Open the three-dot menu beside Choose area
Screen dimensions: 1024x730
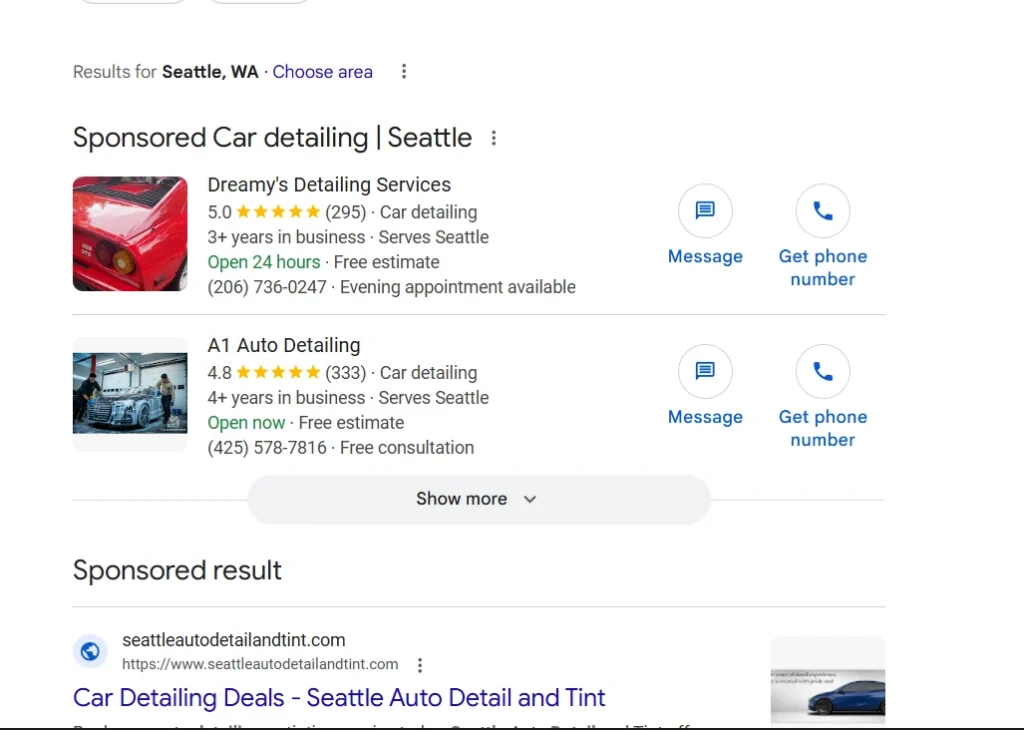(403, 71)
